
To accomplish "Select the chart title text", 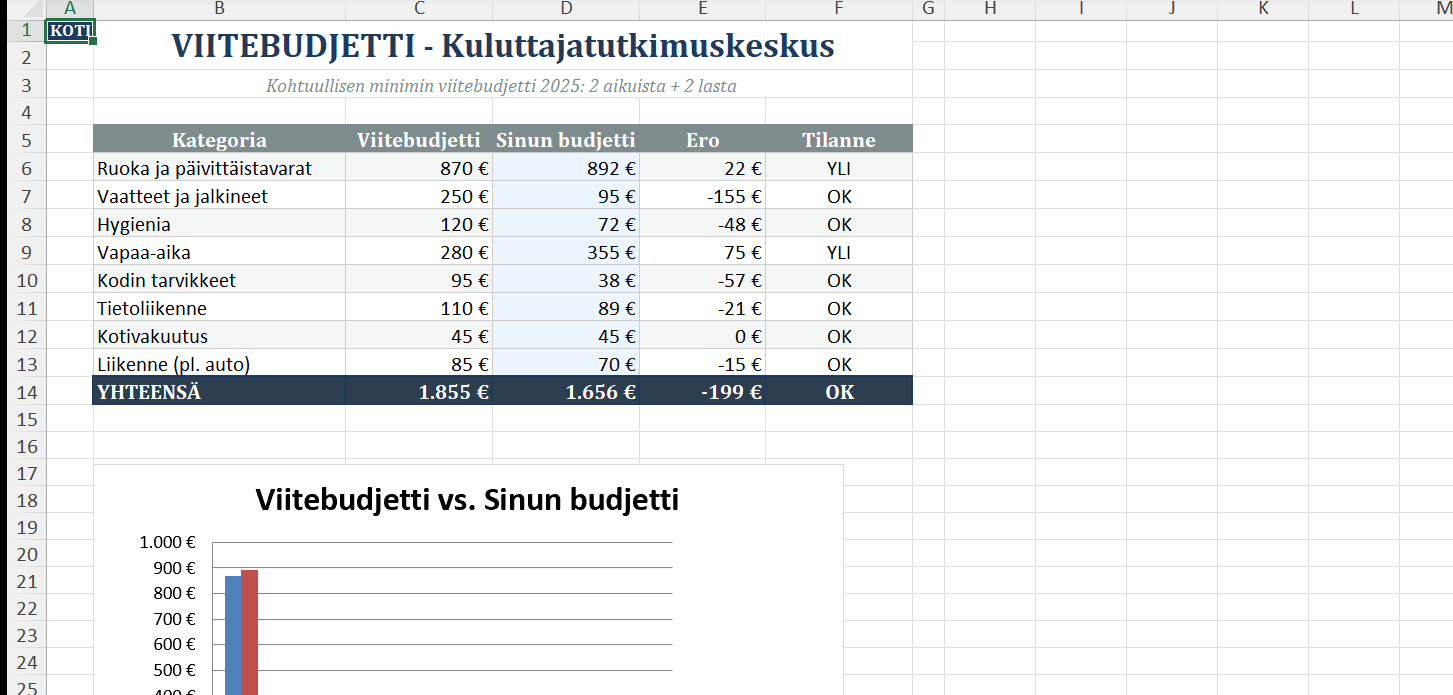I will tap(467, 500).
